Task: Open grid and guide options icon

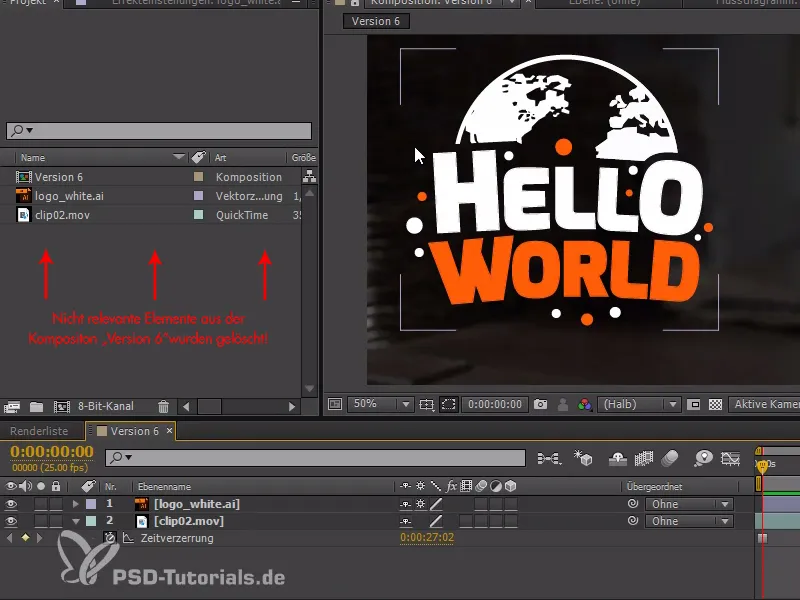Action: [426, 405]
